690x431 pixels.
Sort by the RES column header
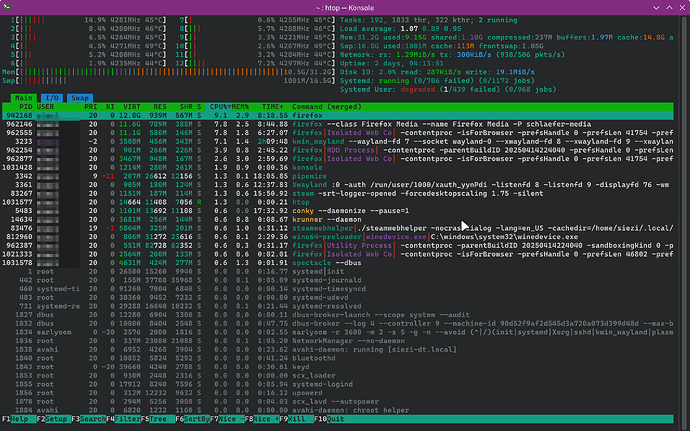160,107
